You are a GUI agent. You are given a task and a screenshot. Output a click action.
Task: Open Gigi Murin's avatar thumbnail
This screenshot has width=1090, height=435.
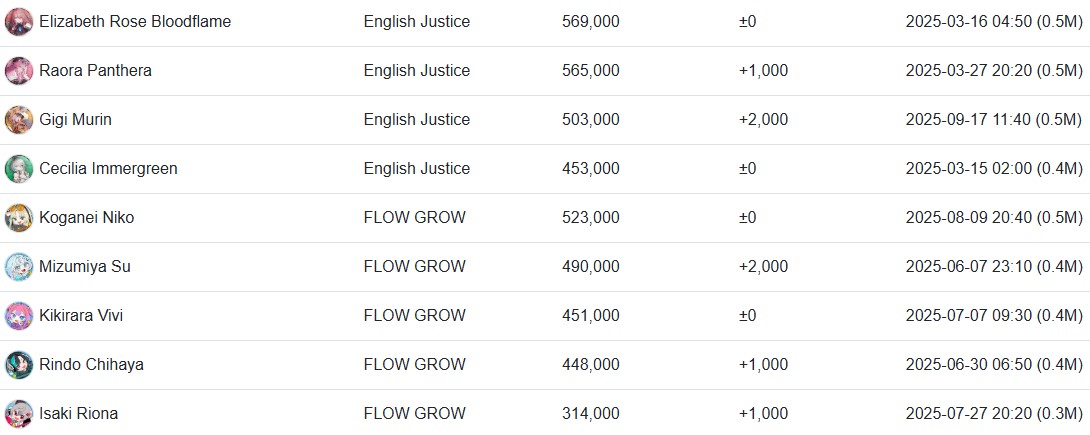pyautogui.click(x=19, y=120)
